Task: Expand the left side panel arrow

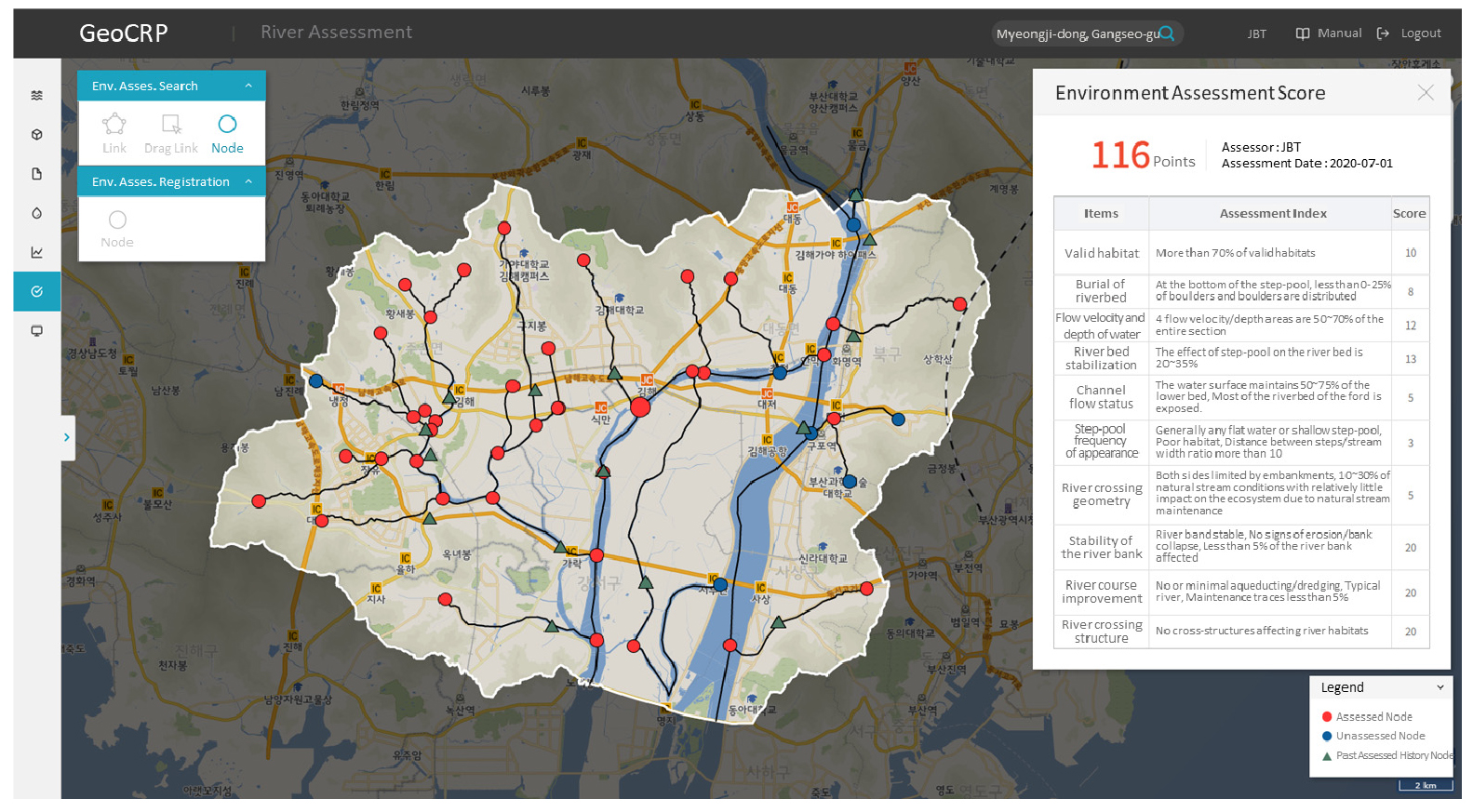Action: pos(67,437)
